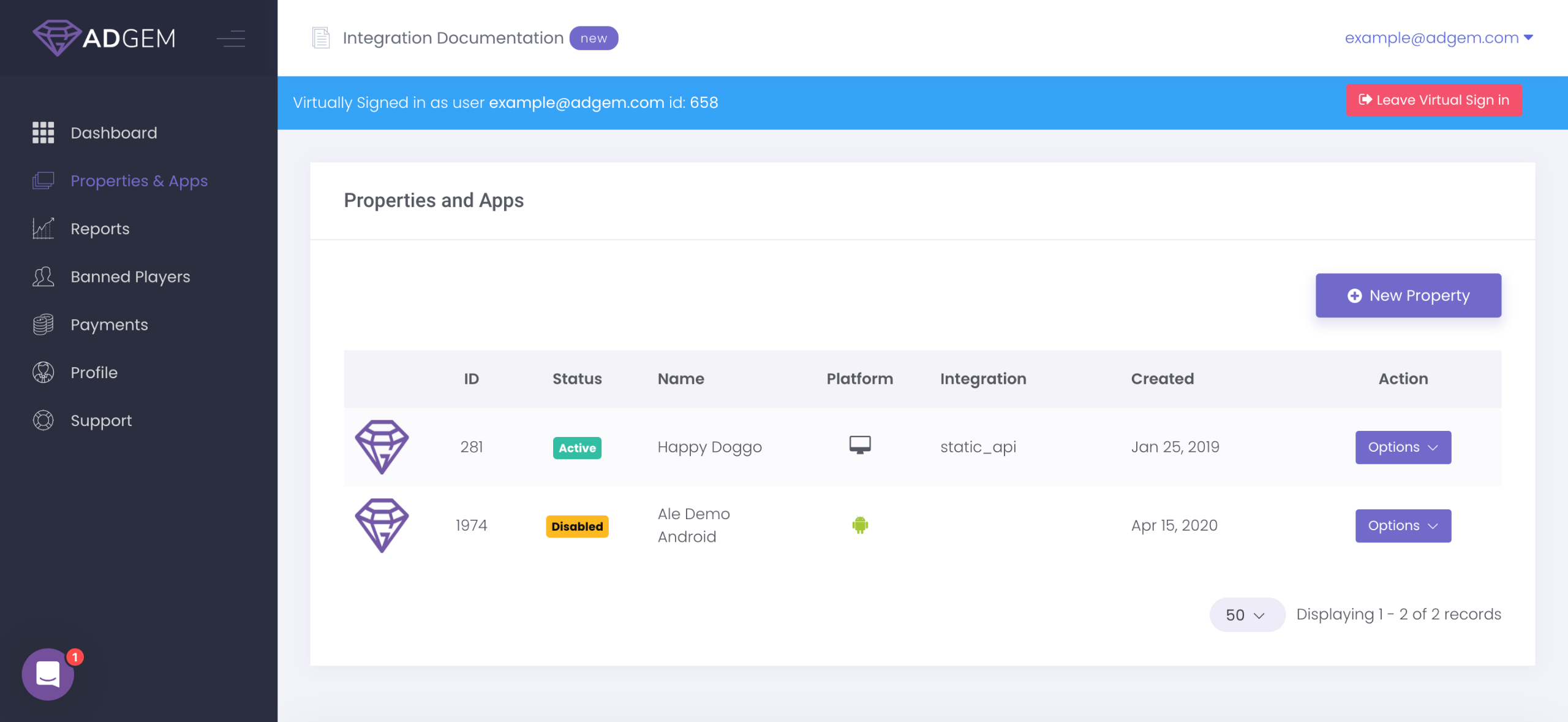Viewport: 1568px width, 722px height.
Task: Click the New Property button
Action: 1408,295
